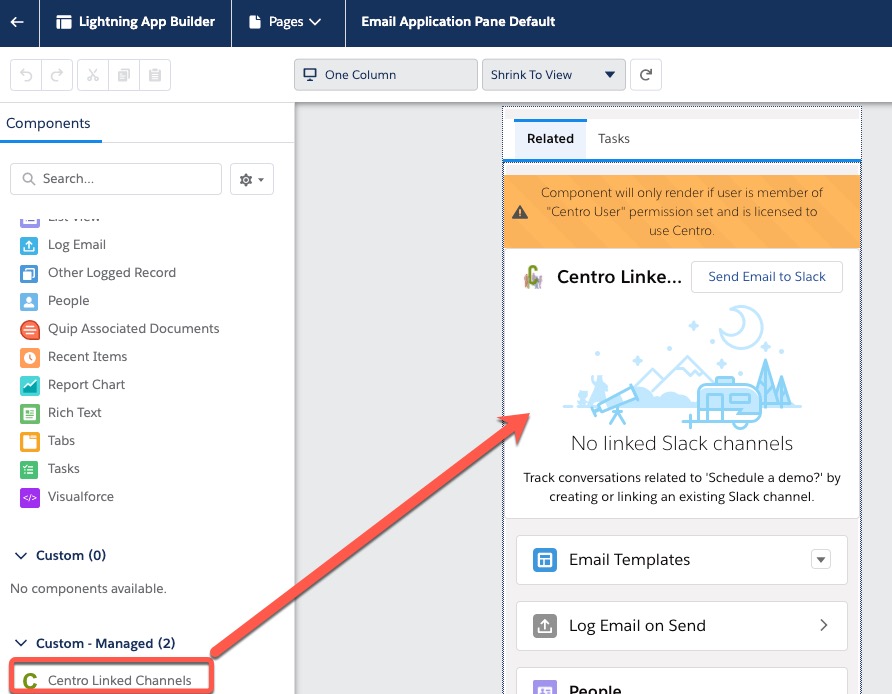Click the Email Templates card title
The height and width of the screenshot is (694, 892).
click(x=630, y=560)
